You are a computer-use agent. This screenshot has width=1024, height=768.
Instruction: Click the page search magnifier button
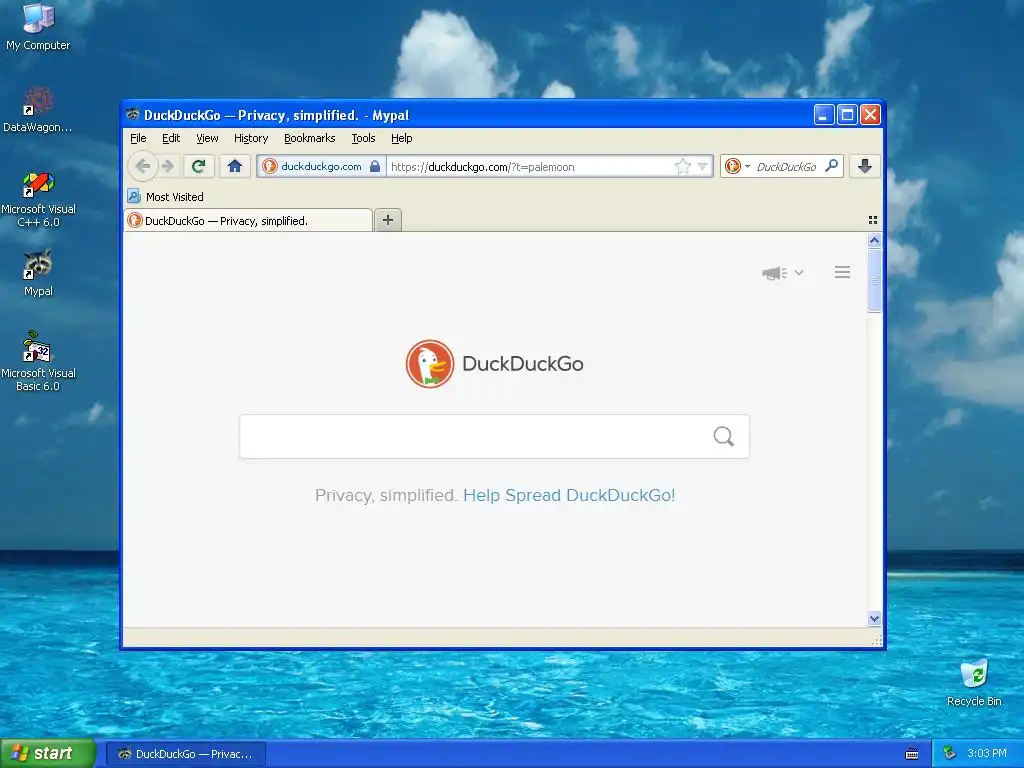click(x=724, y=436)
